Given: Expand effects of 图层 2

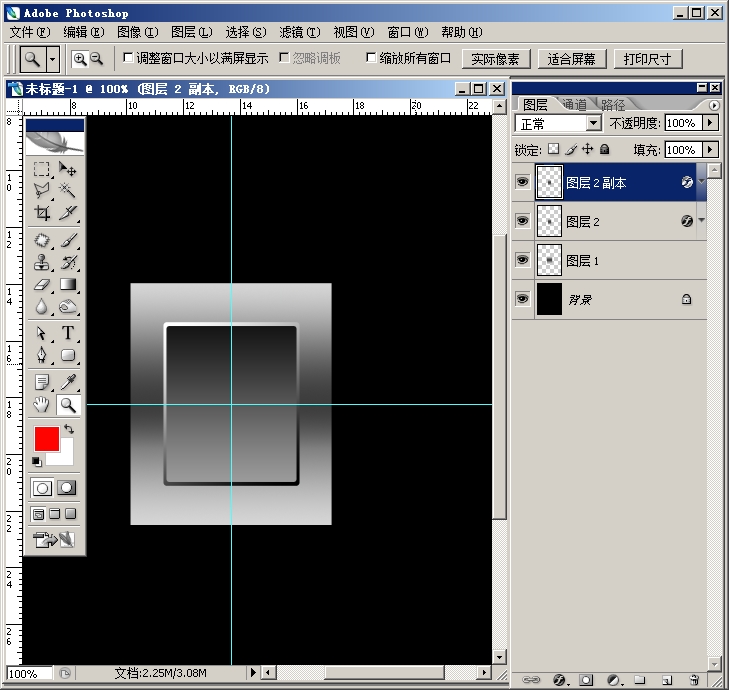Looking at the screenshot, I should [x=702, y=220].
